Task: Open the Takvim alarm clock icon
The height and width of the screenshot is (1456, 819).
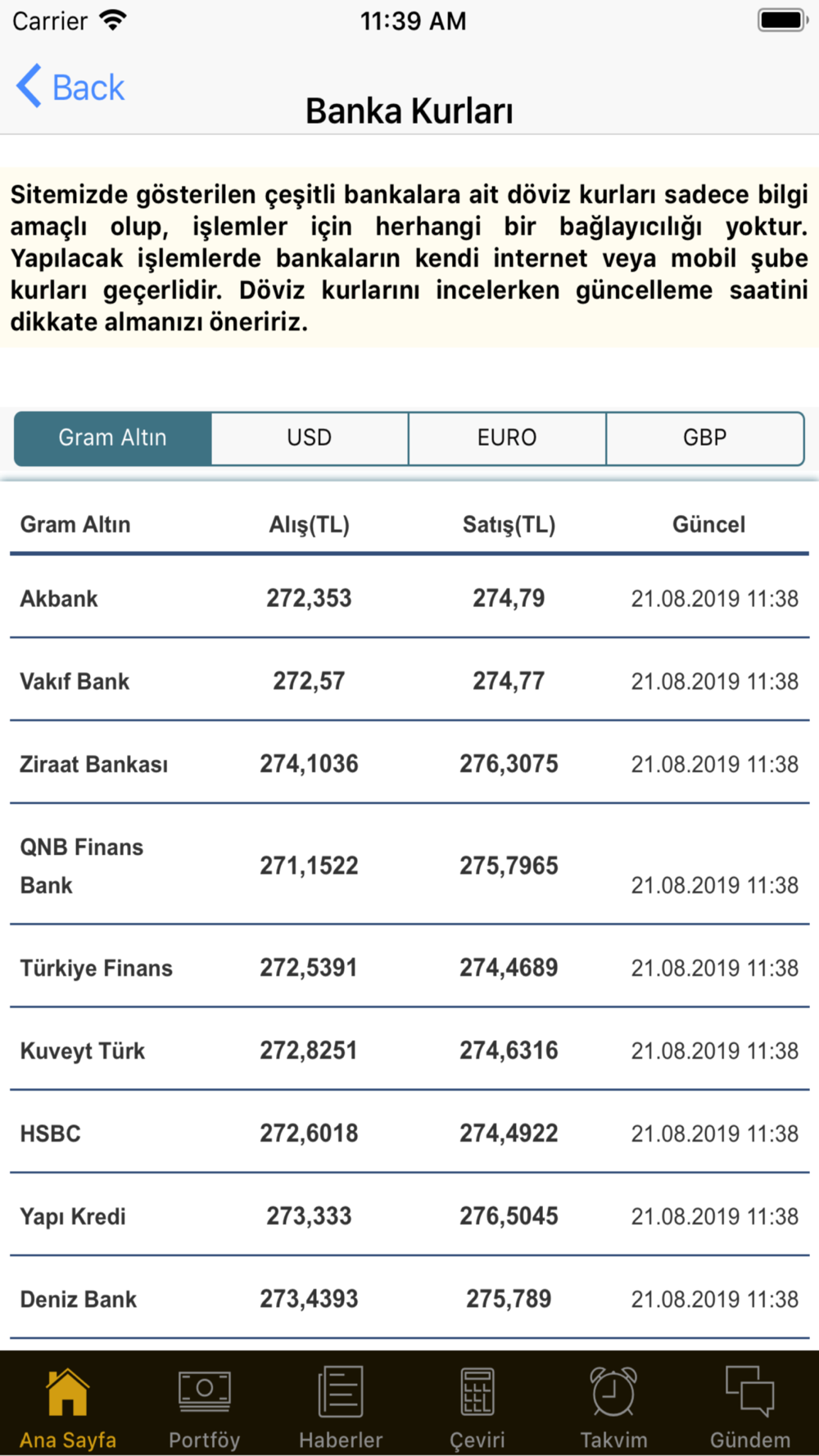Action: (x=613, y=1392)
